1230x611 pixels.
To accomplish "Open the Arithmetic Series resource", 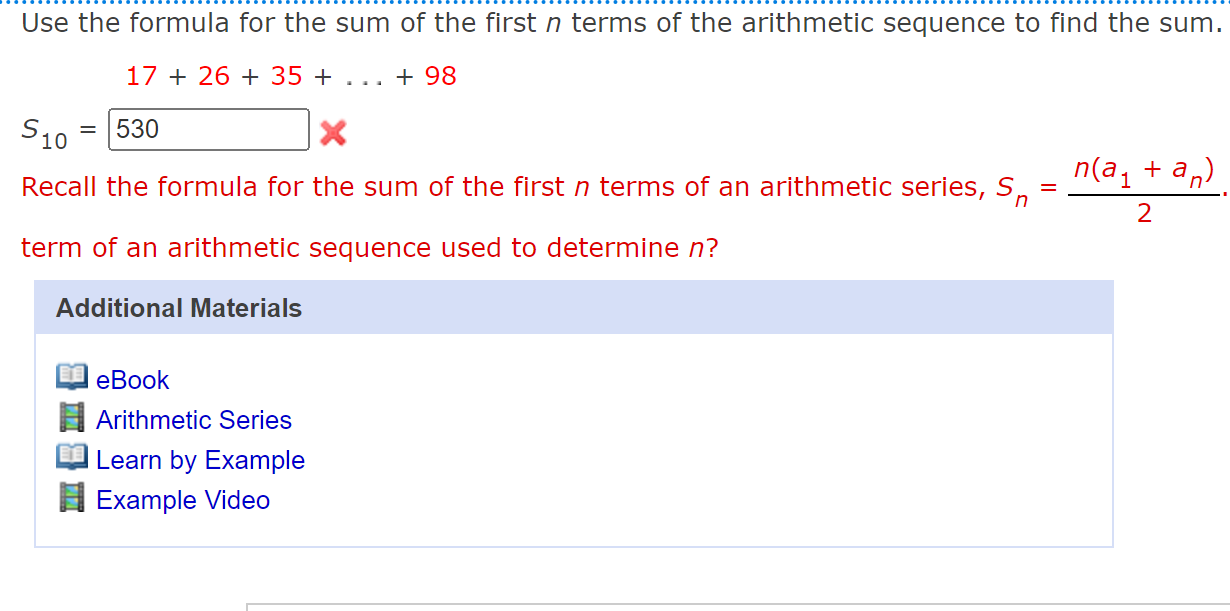I will 193,420.
